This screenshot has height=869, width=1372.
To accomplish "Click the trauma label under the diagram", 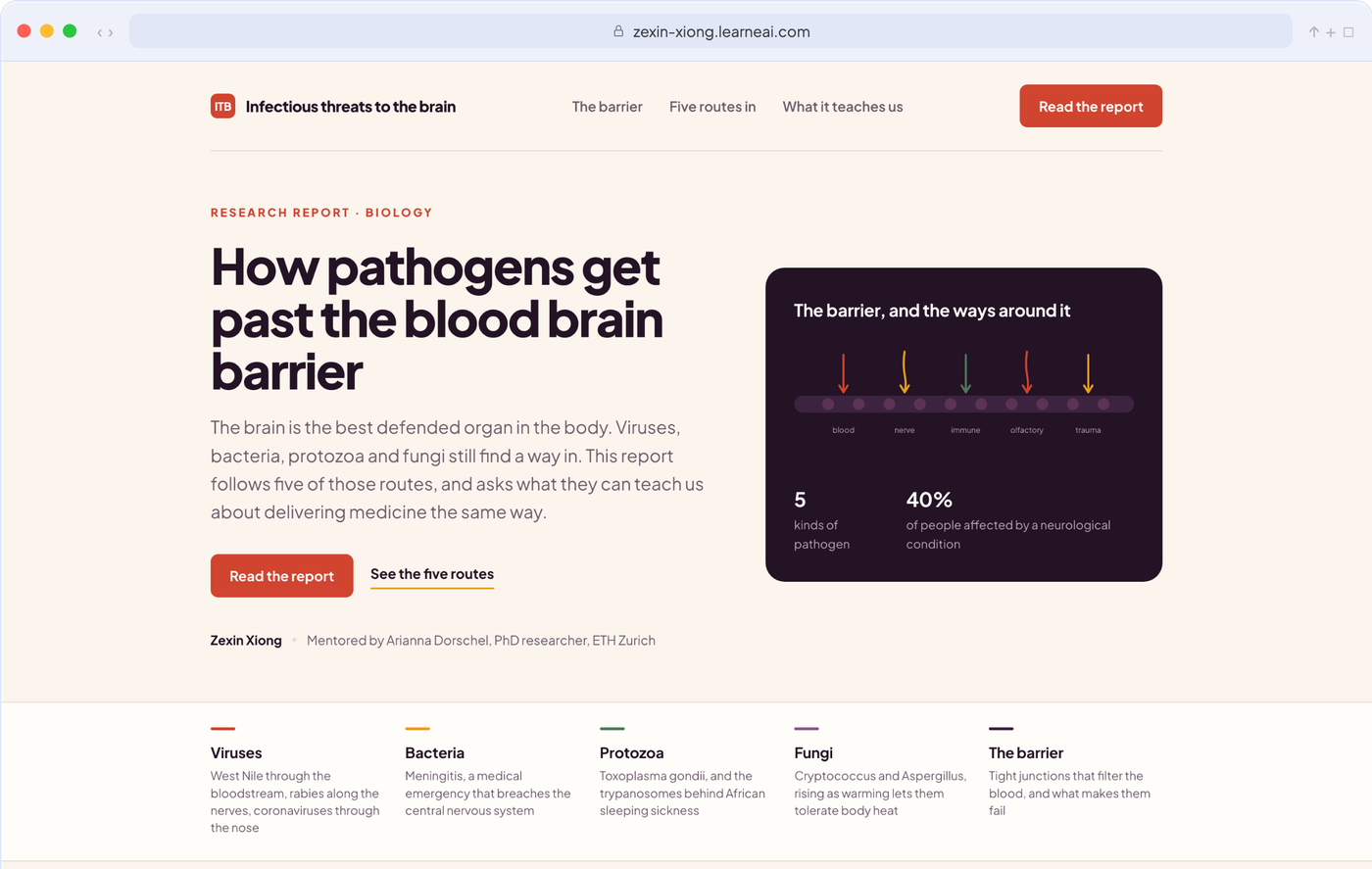I will [1088, 430].
